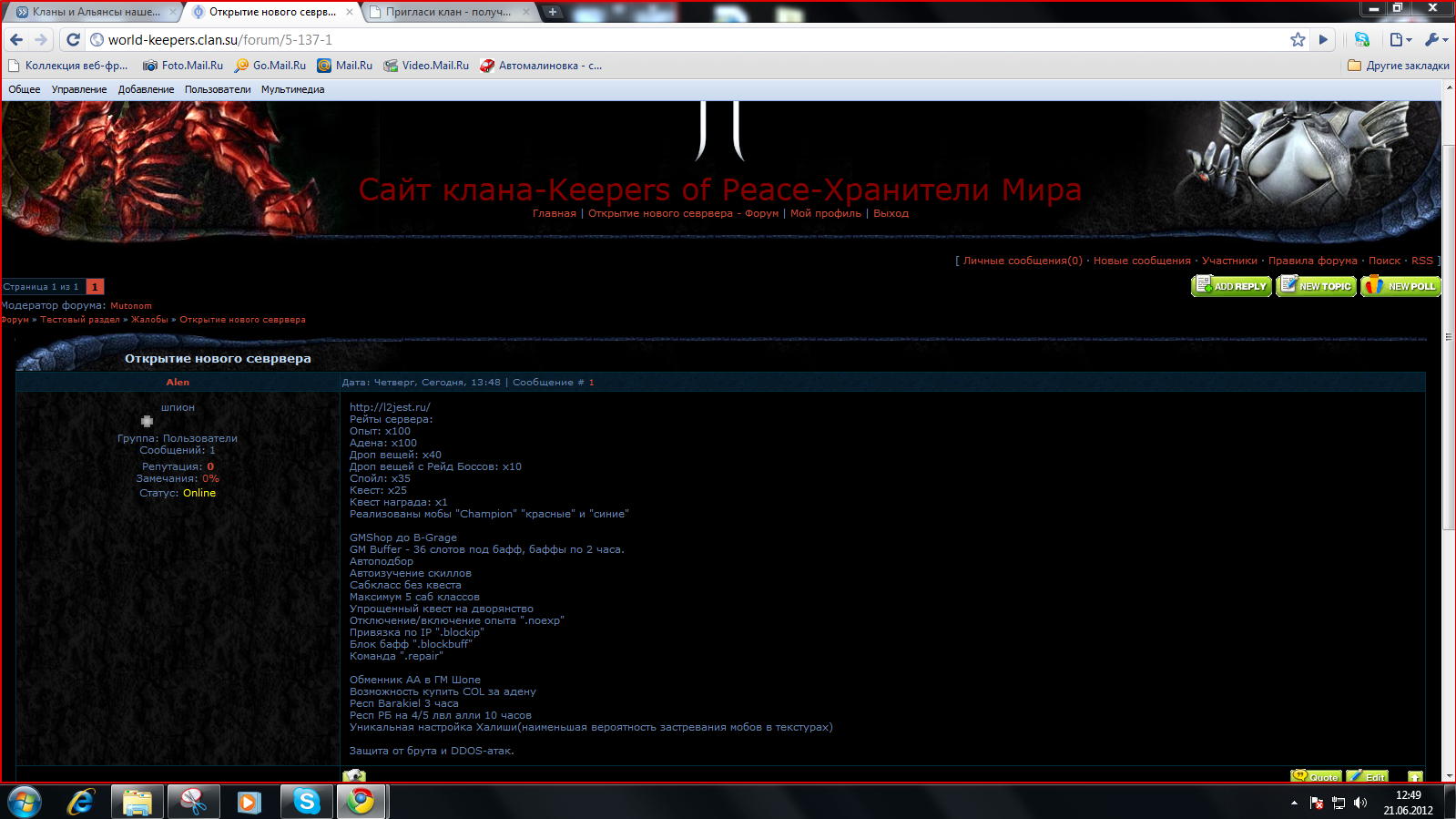Viewport: 1456px width, 819px height.
Task: Go to 'Тестовый раздел' breadcrumb link
Action: click(80, 320)
